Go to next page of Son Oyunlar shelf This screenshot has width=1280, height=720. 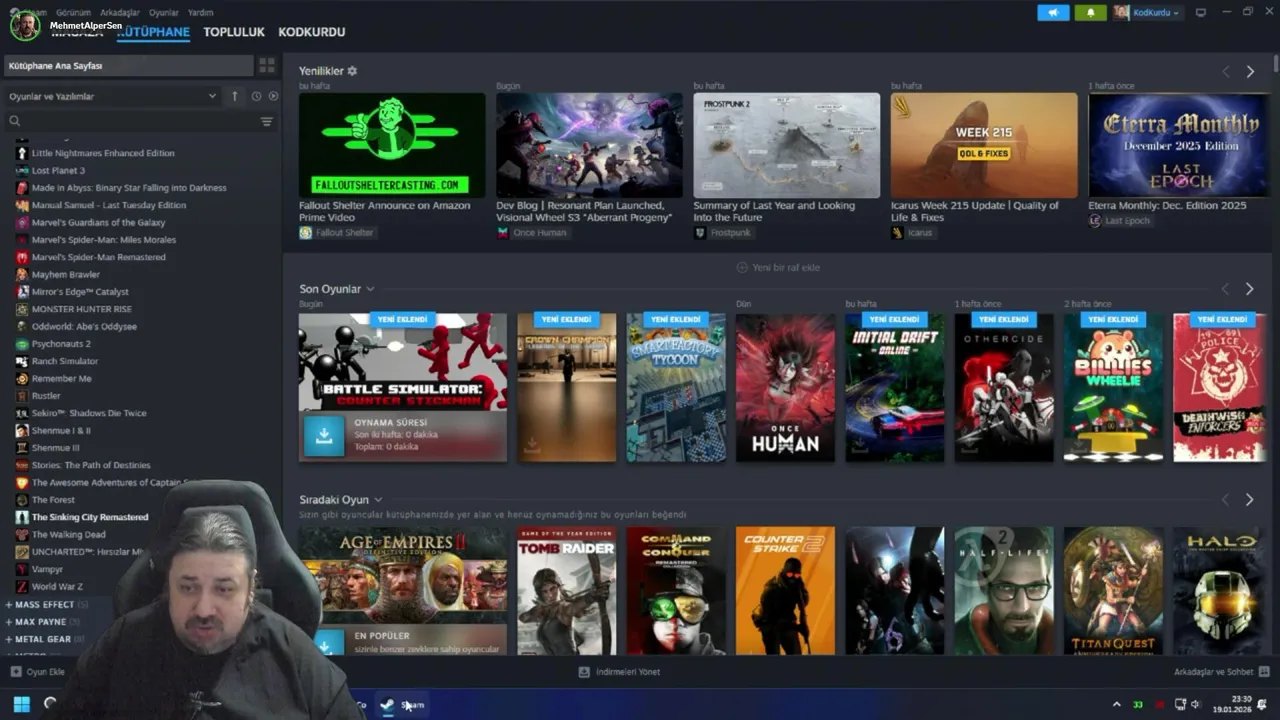pyautogui.click(x=1249, y=289)
